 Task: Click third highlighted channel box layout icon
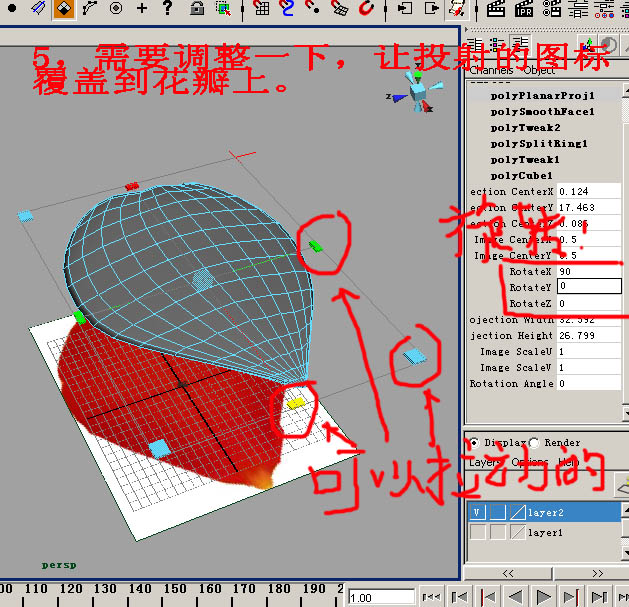coord(520,45)
